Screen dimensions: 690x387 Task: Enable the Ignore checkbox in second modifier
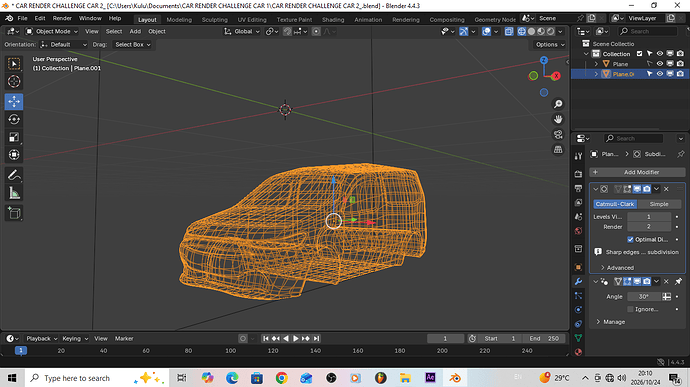point(630,309)
